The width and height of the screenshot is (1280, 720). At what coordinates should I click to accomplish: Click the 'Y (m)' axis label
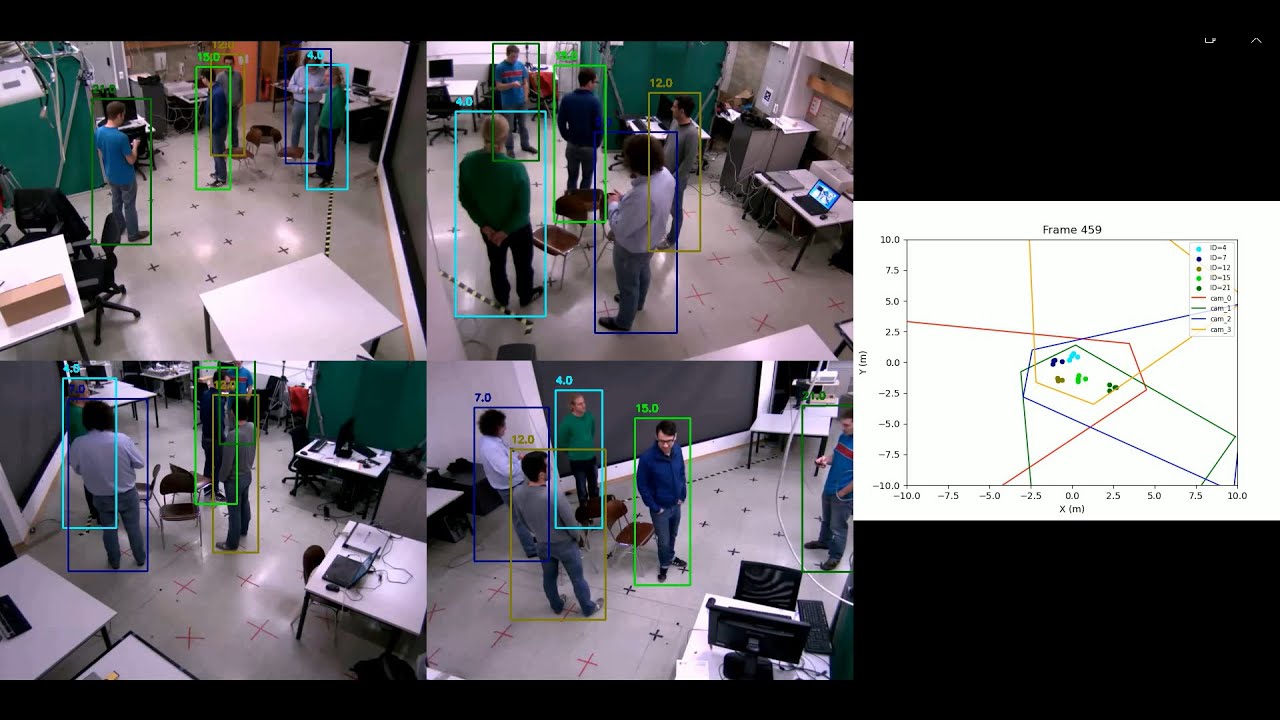pos(862,362)
